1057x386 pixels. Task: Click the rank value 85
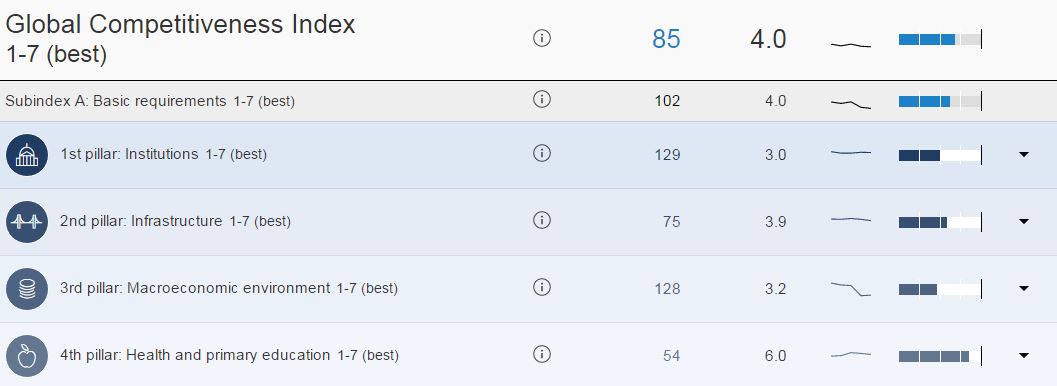tap(666, 39)
